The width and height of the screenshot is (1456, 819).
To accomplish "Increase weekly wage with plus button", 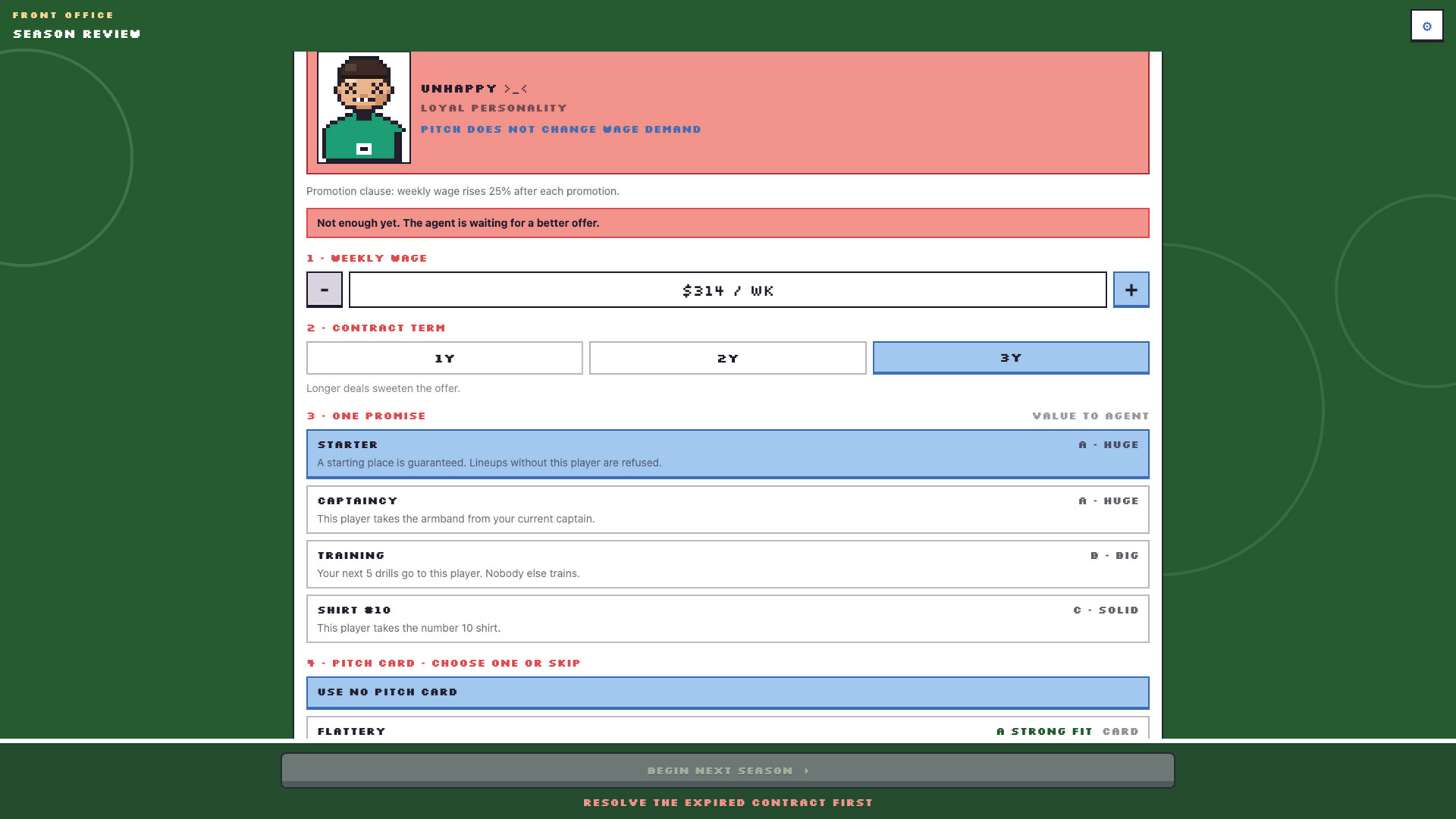I will pos(1131,290).
